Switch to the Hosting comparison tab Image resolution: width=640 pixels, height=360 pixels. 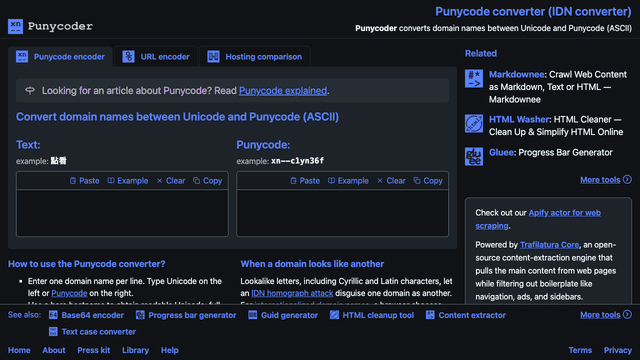click(x=255, y=57)
